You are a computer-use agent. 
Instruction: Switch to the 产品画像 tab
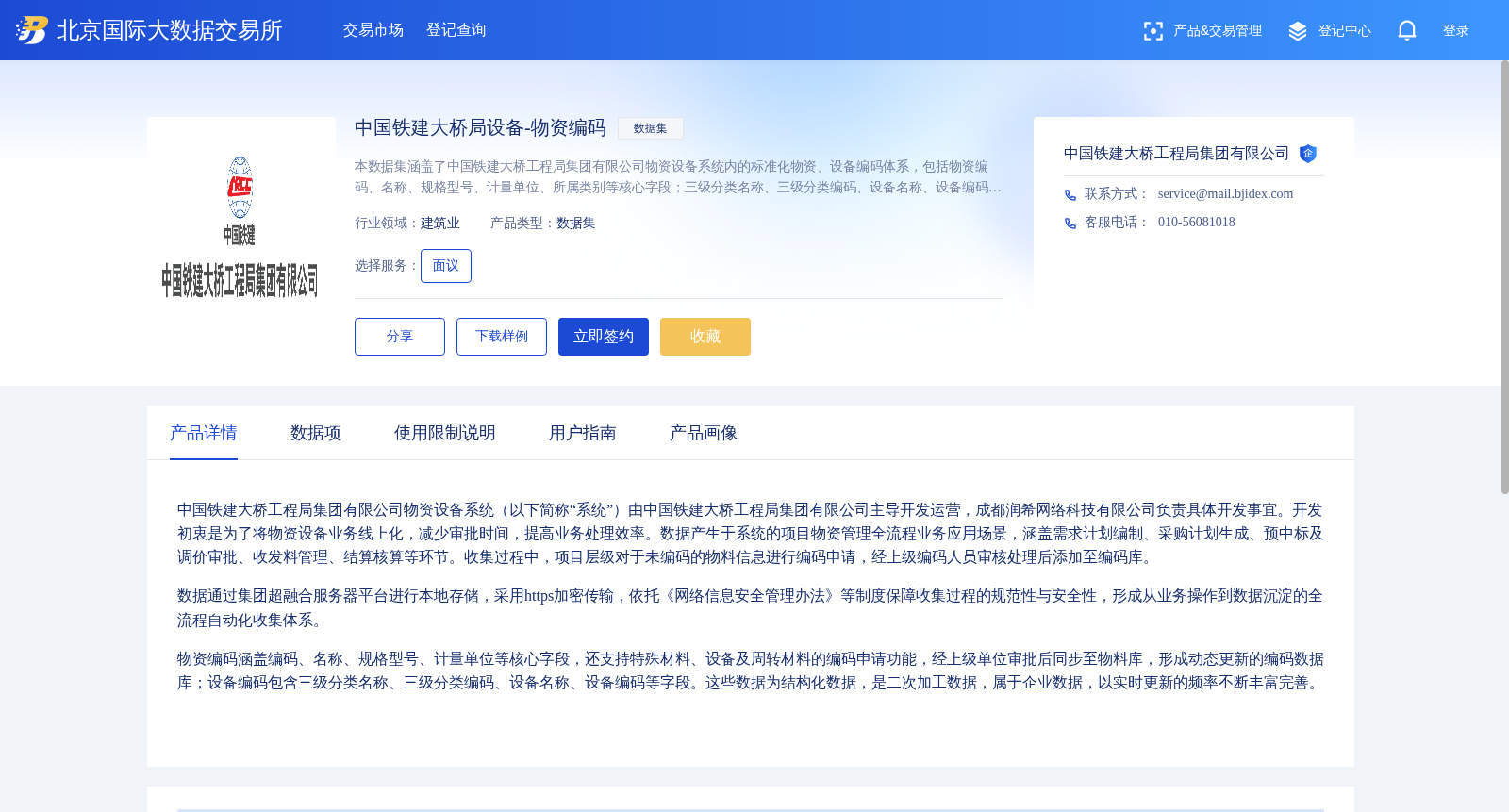704,433
